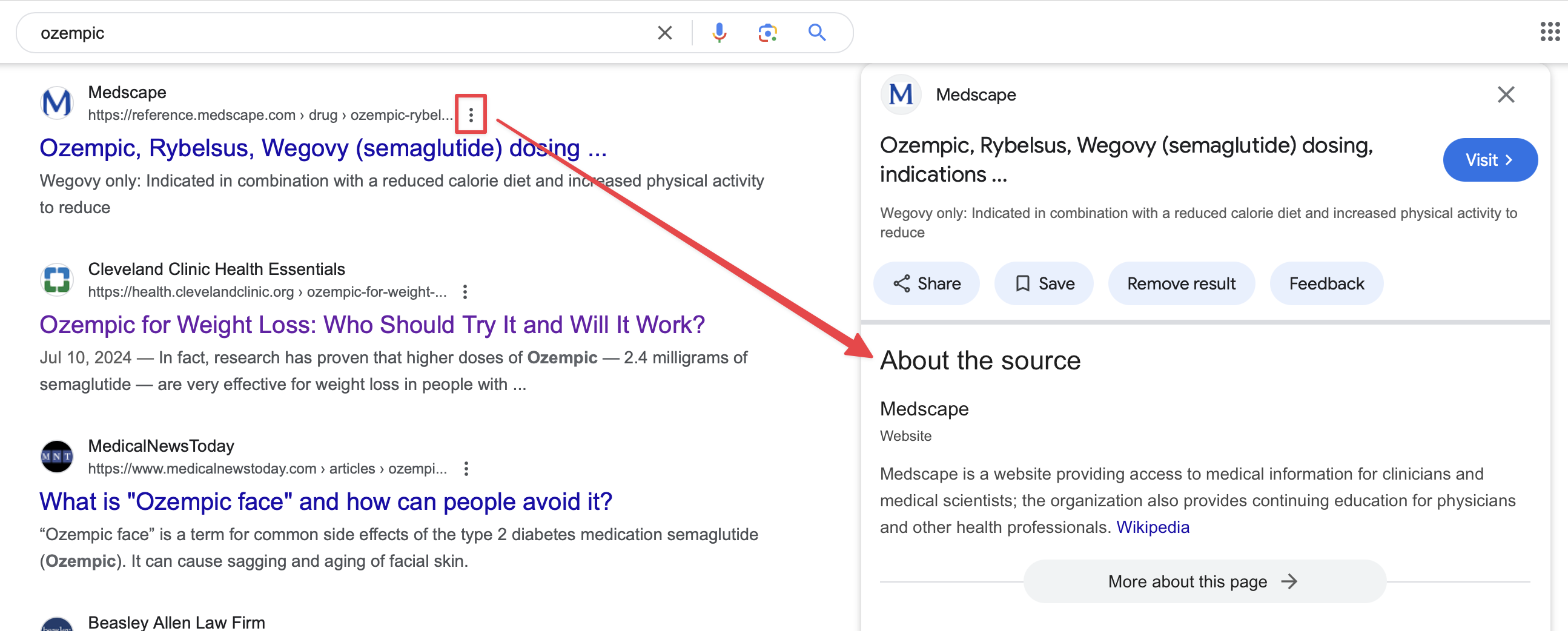The height and width of the screenshot is (631, 1568).
Task: Open the Google apps grid
Action: coord(1550,31)
